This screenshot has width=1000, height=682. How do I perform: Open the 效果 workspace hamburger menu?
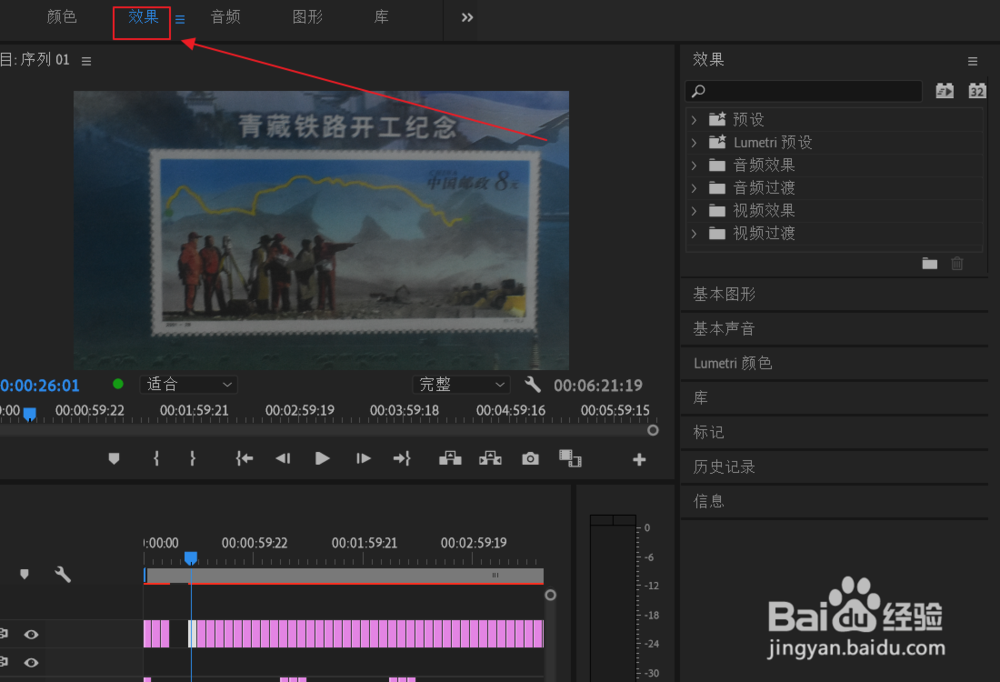tap(180, 20)
